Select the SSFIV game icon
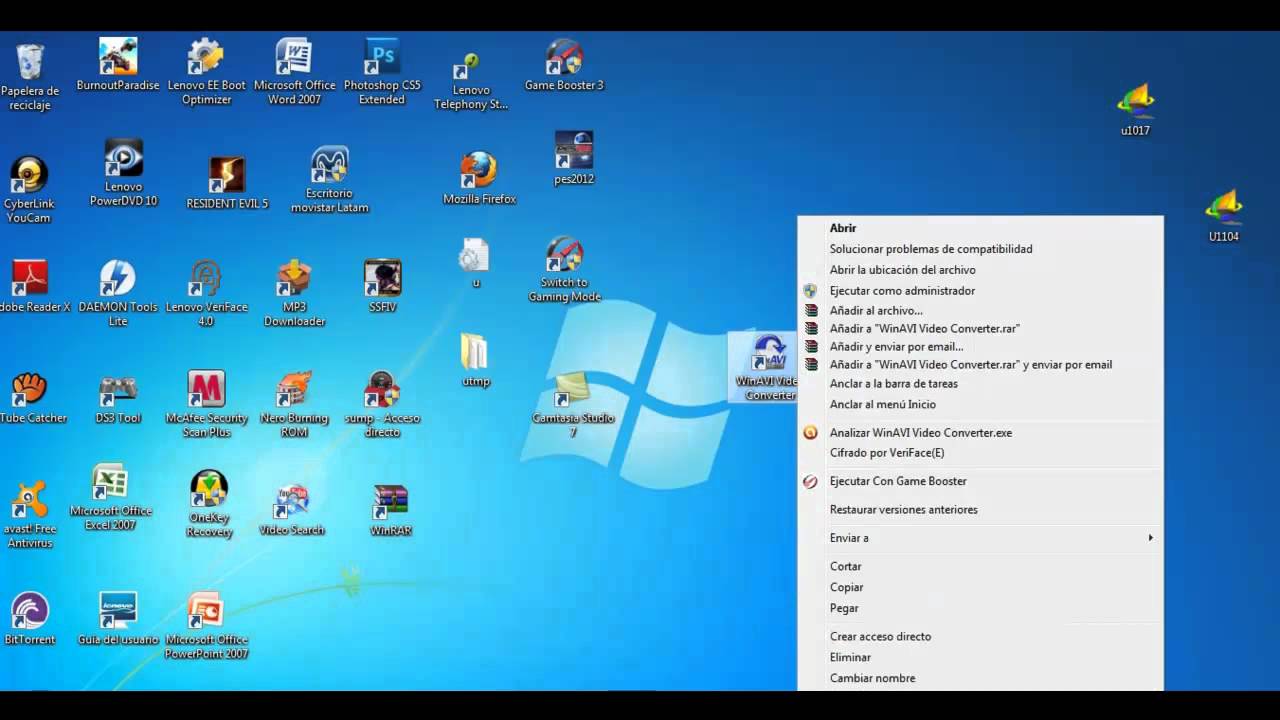Viewport: 1280px width, 720px height. [x=382, y=286]
